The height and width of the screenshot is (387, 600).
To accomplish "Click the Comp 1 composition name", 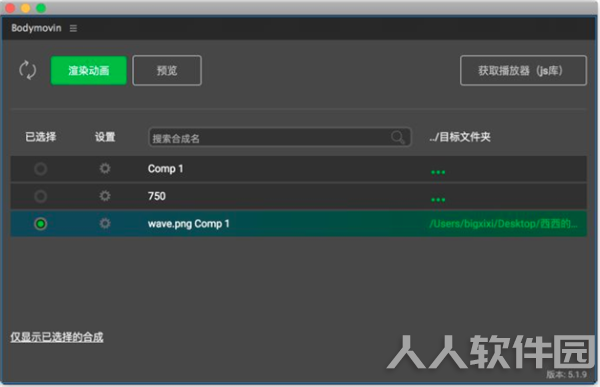I will tap(165, 169).
